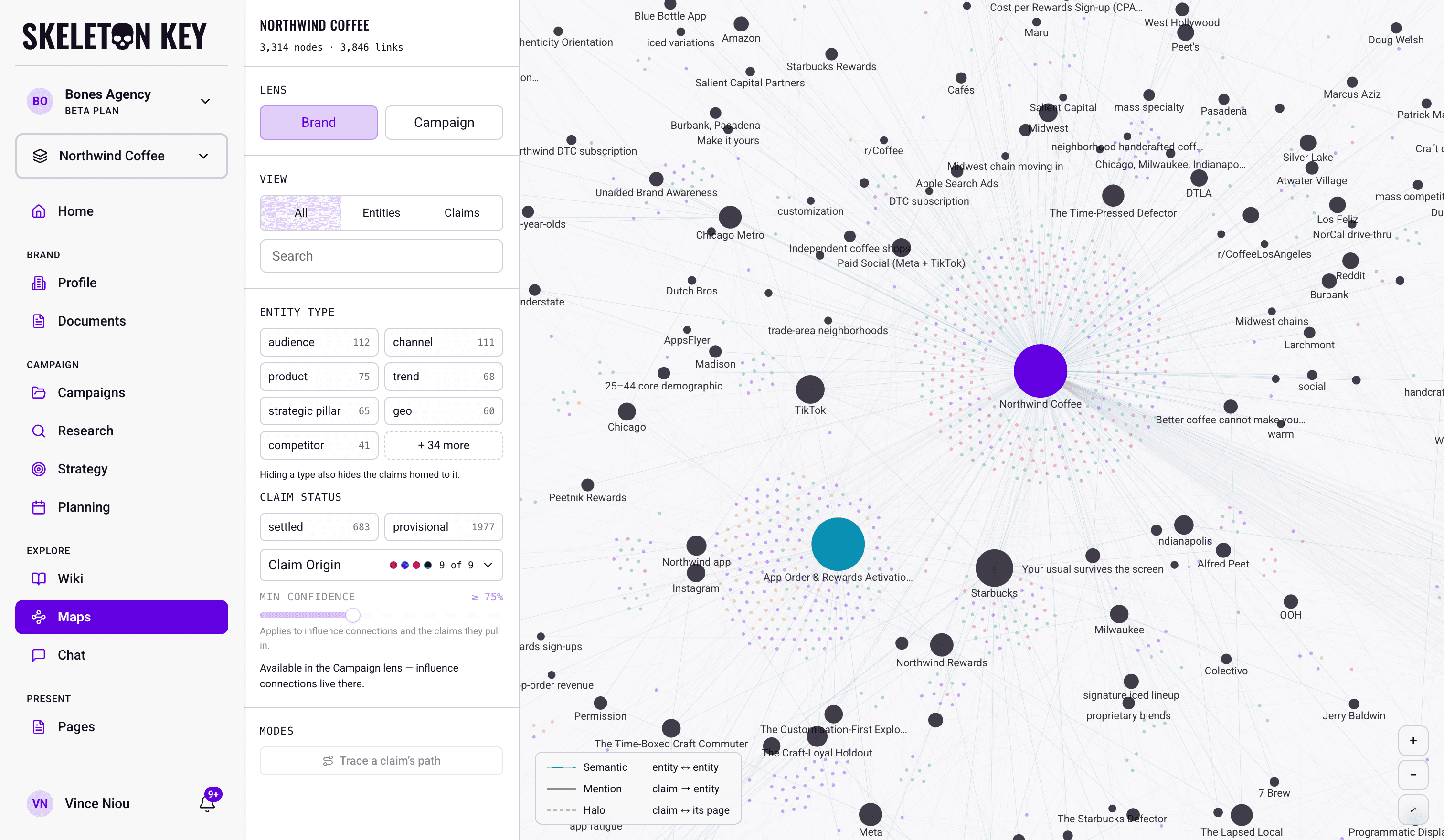Zoom out with the minus button
Image resolution: width=1444 pixels, height=840 pixels.
1413,775
